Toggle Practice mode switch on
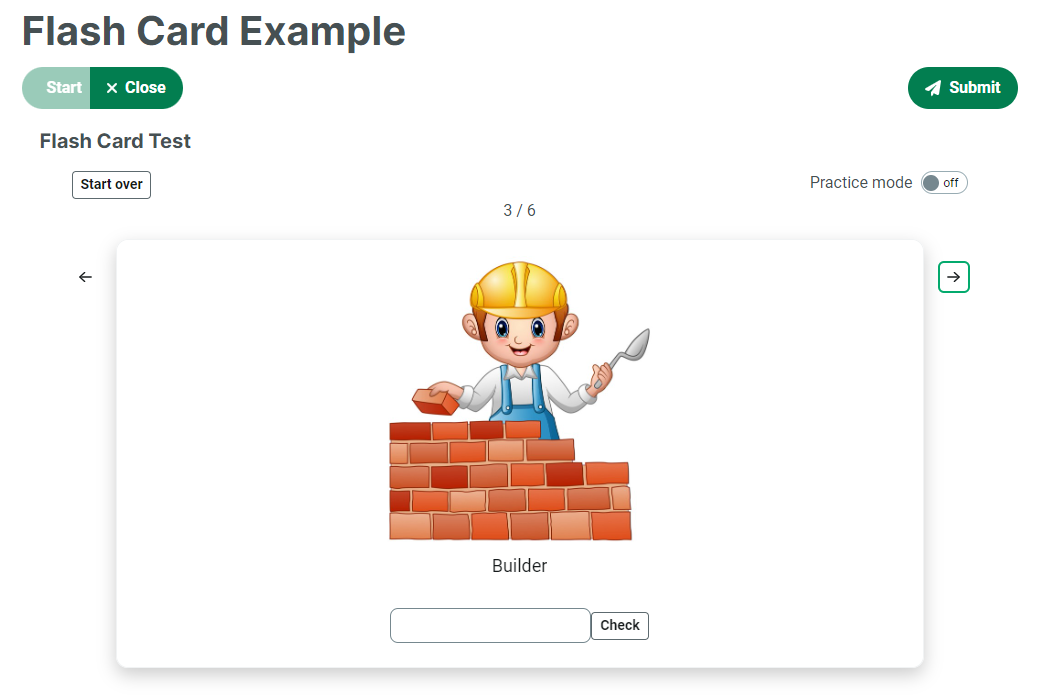Screen dimensions: 1053x696 (944, 183)
